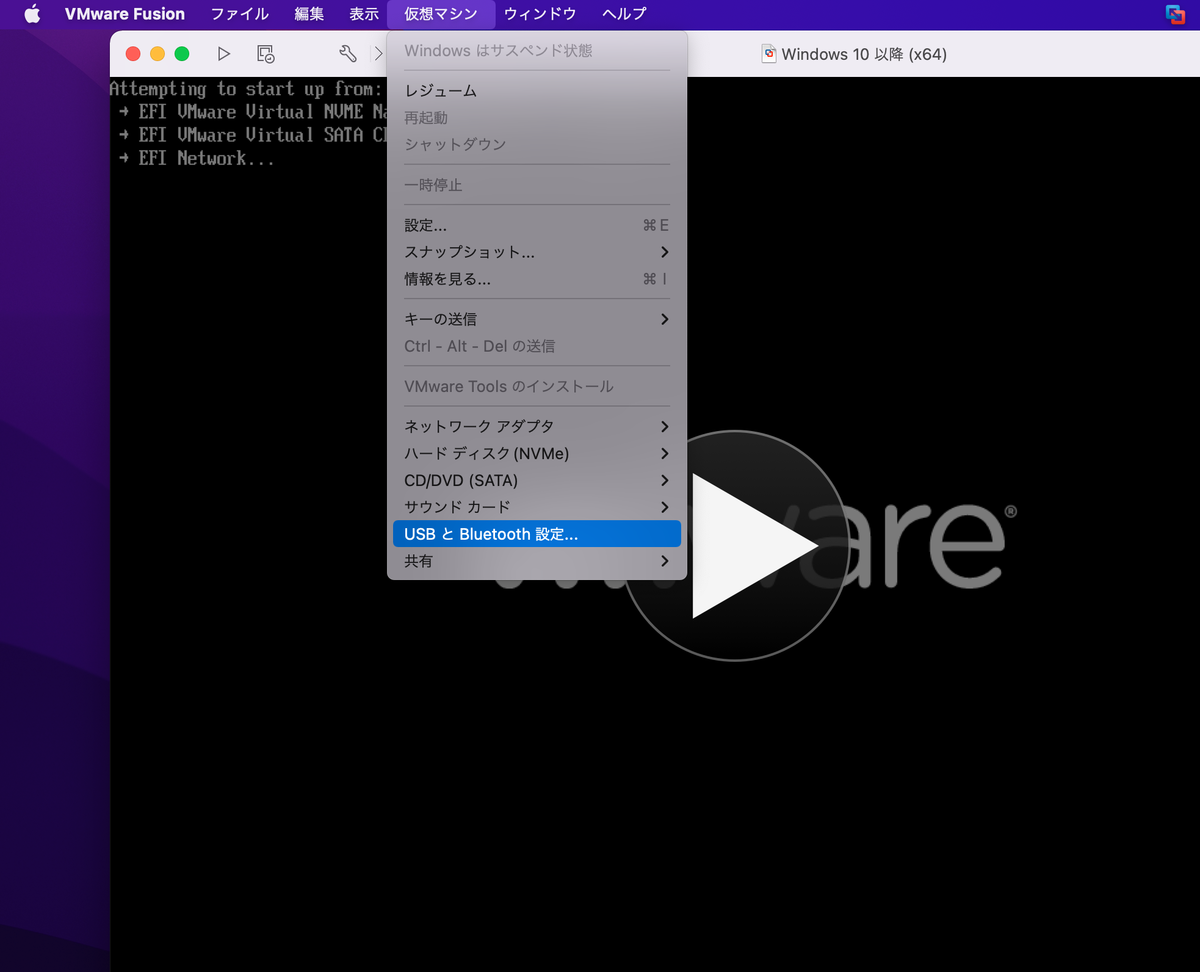The image size is (1200, 972).
Task: Open the ファイル menu
Action: (x=240, y=14)
